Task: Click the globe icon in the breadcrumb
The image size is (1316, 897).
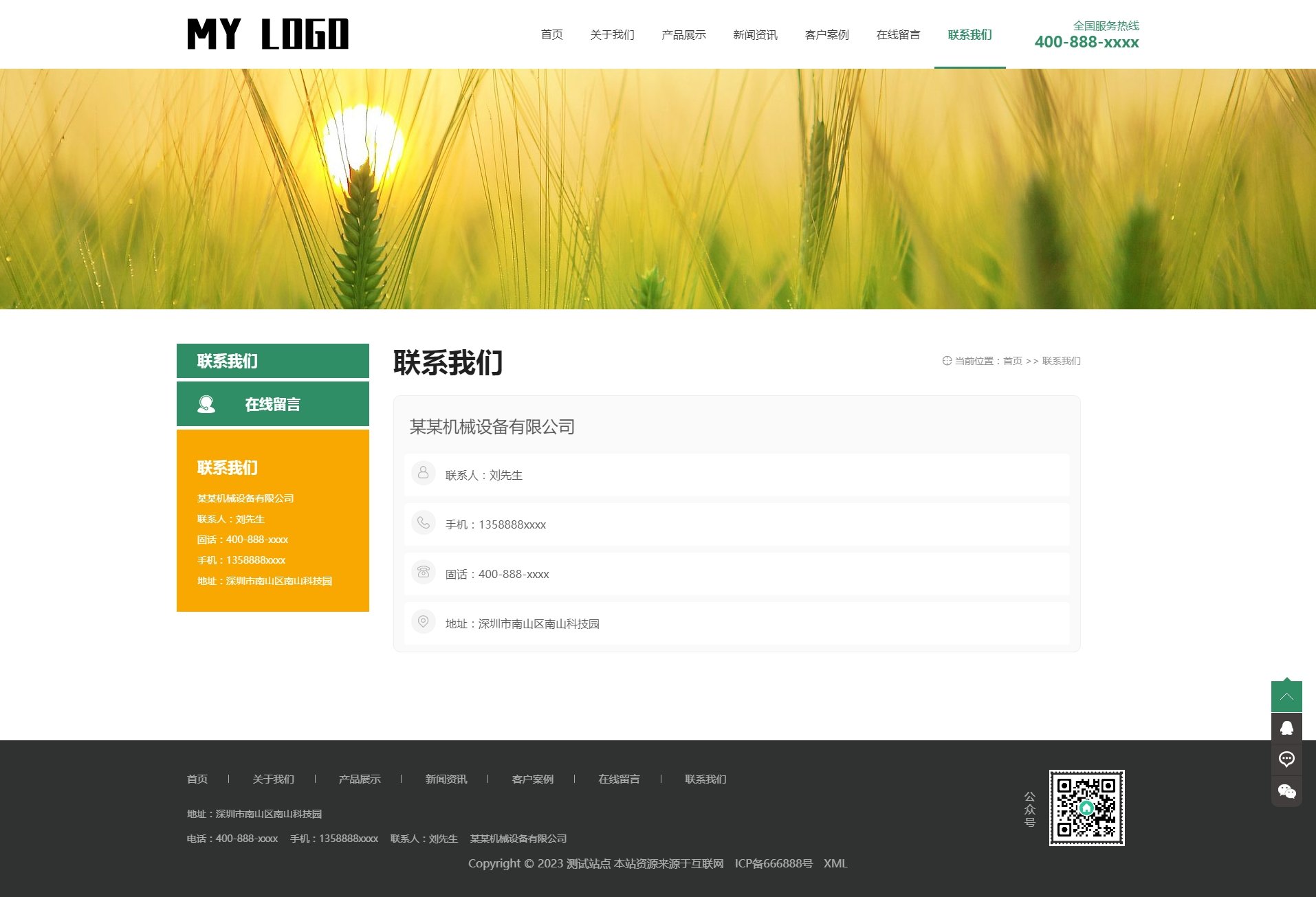Action: click(x=946, y=361)
